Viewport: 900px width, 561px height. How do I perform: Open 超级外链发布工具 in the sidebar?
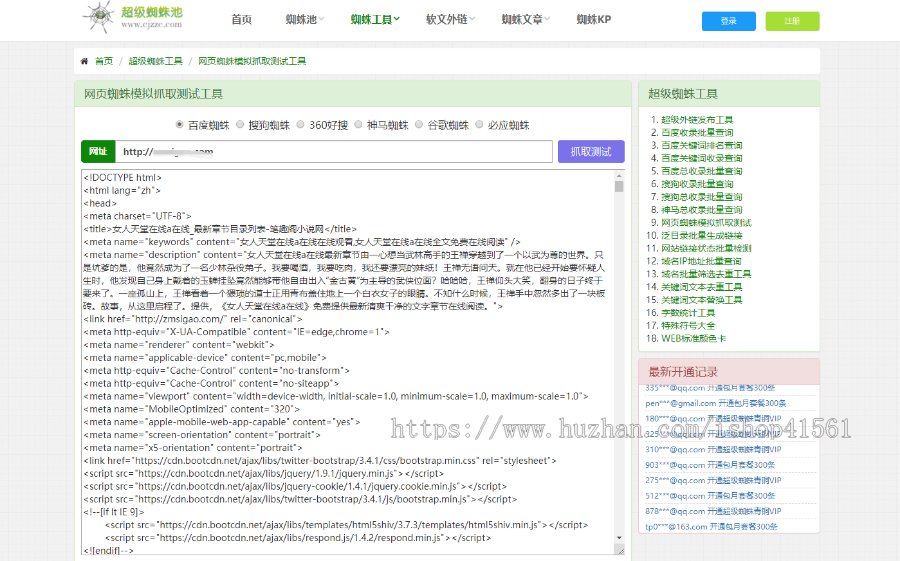pos(697,119)
